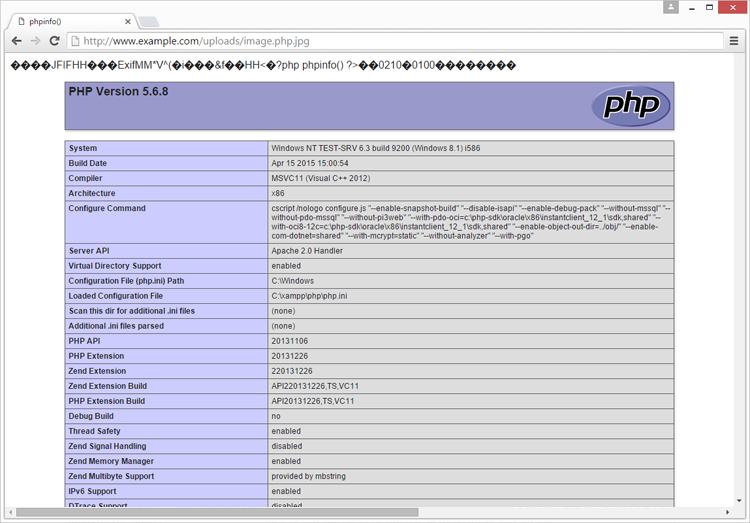This screenshot has height=523, width=750.
Task: Click the address bar URL field
Action: point(395,41)
